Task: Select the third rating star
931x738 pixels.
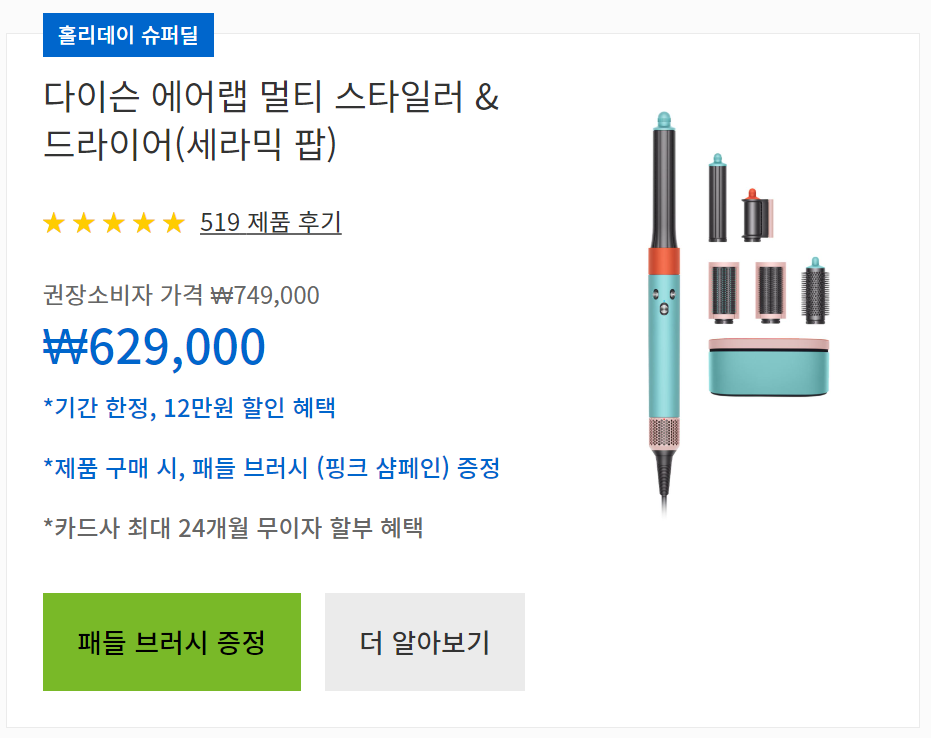Action: click(113, 223)
